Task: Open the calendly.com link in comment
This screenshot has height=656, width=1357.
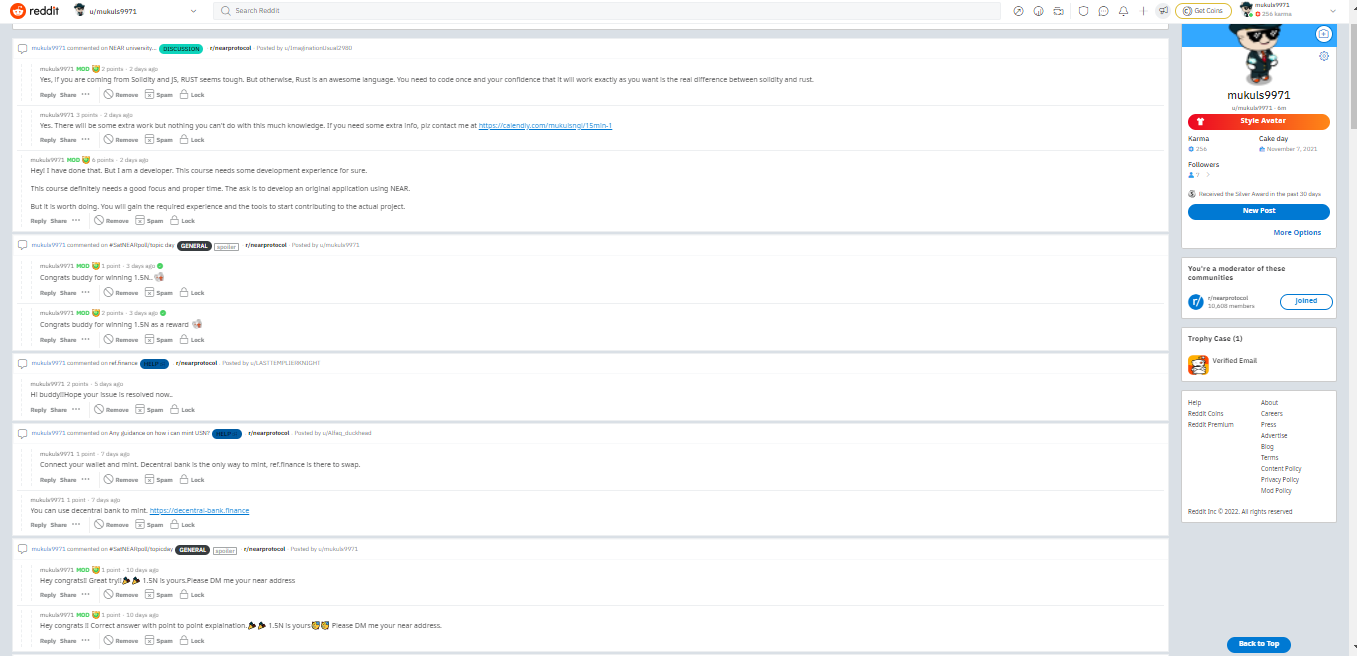Action: (545, 126)
